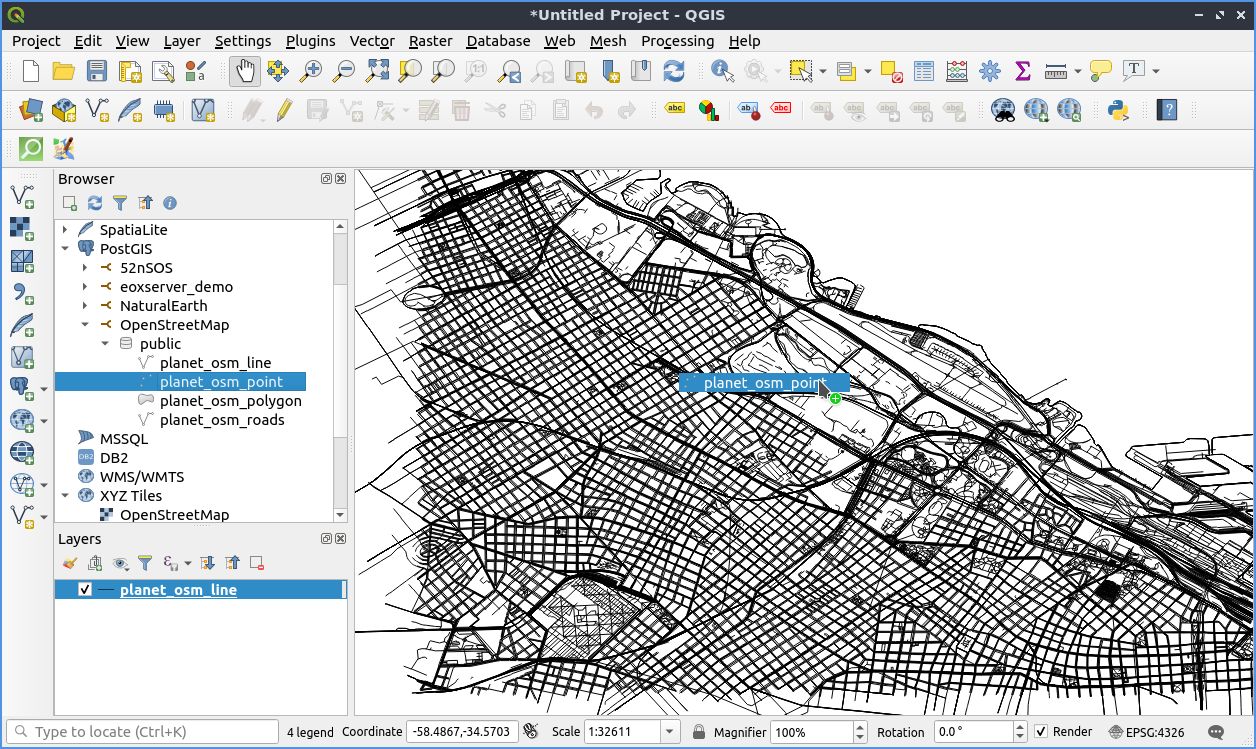Screen dimensions: 1256x749
Task: Refresh the Browser panel
Action: (x=95, y=203)
